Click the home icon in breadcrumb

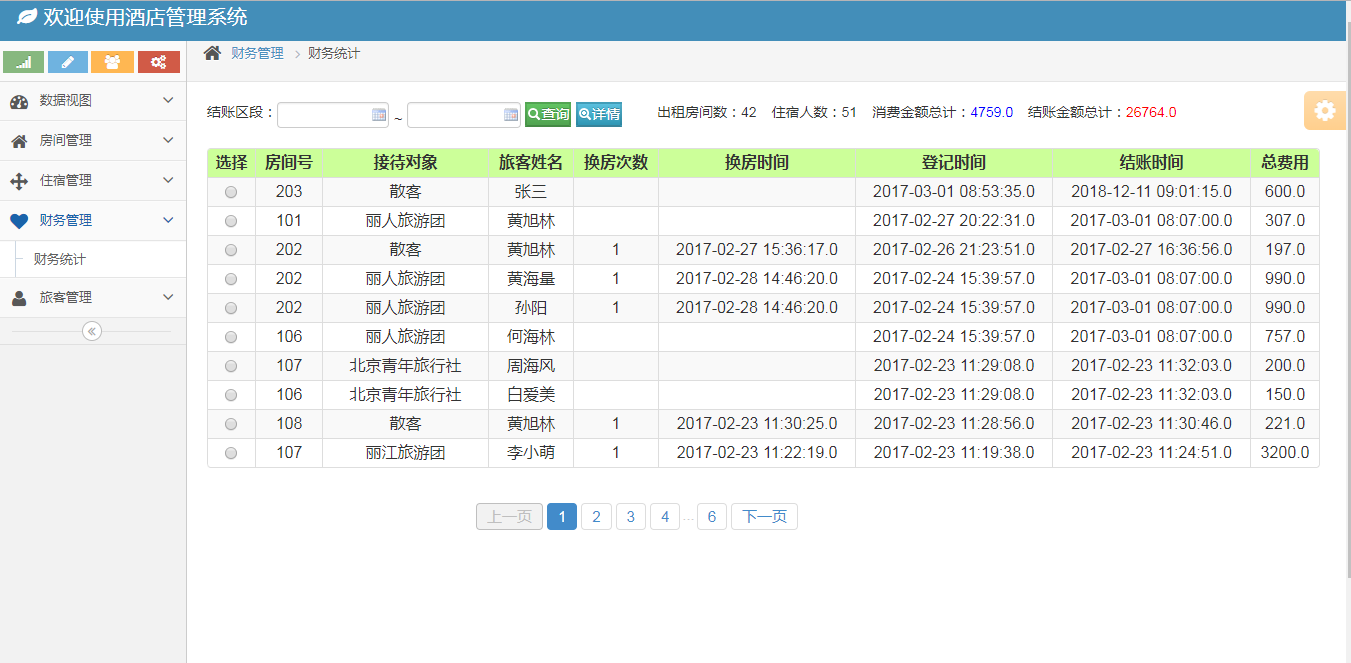click(x=212, y=53)
